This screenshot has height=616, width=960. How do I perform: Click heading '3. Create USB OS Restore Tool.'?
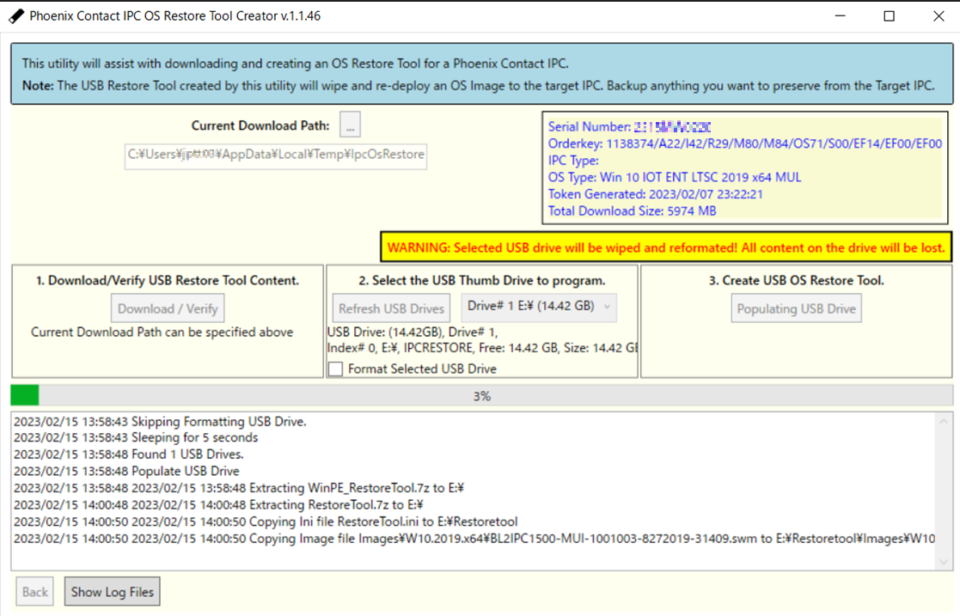pos(797,280)
